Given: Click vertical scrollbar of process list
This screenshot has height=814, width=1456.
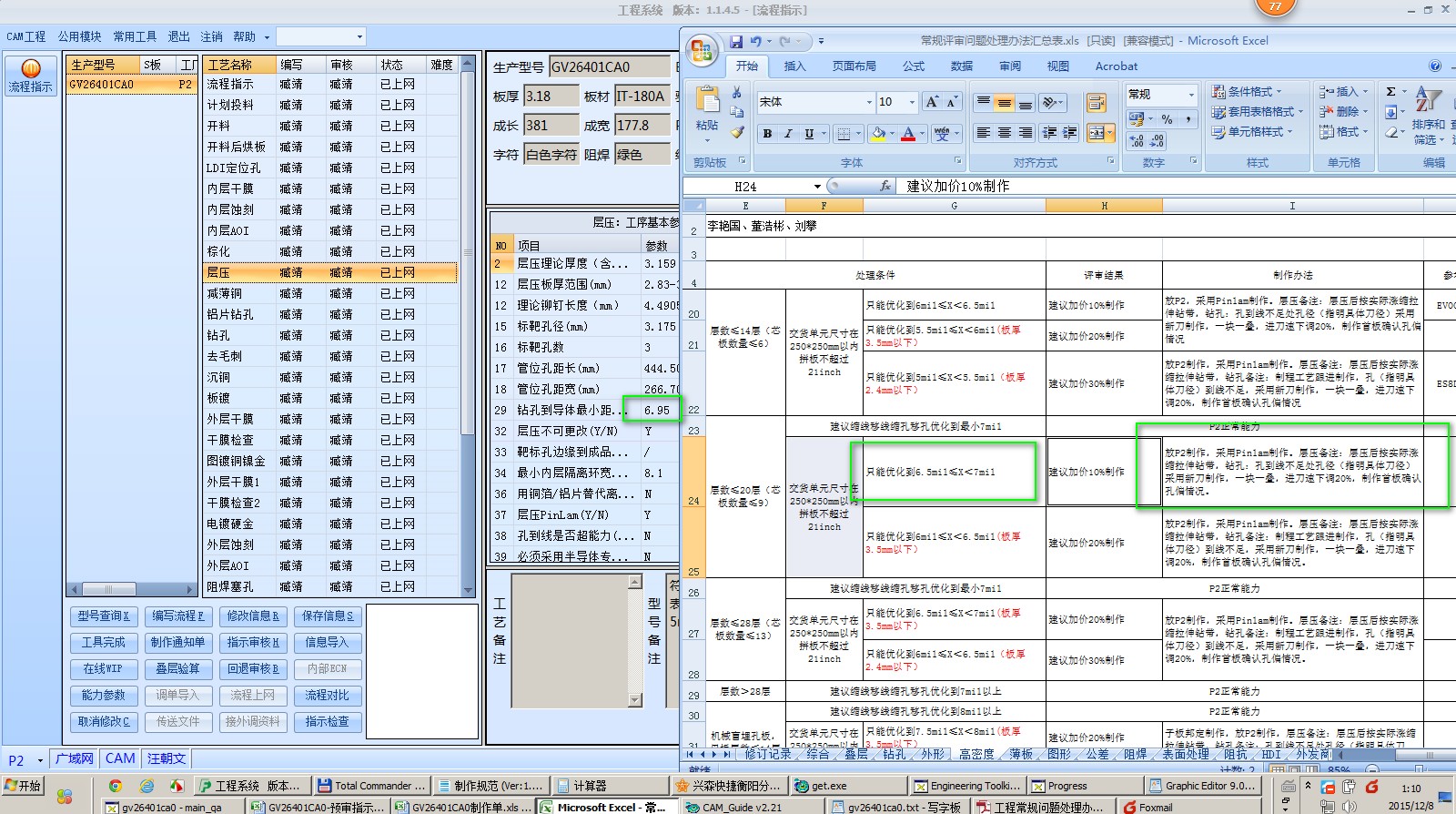Looking at the screenshot, I should pos(469,326).
